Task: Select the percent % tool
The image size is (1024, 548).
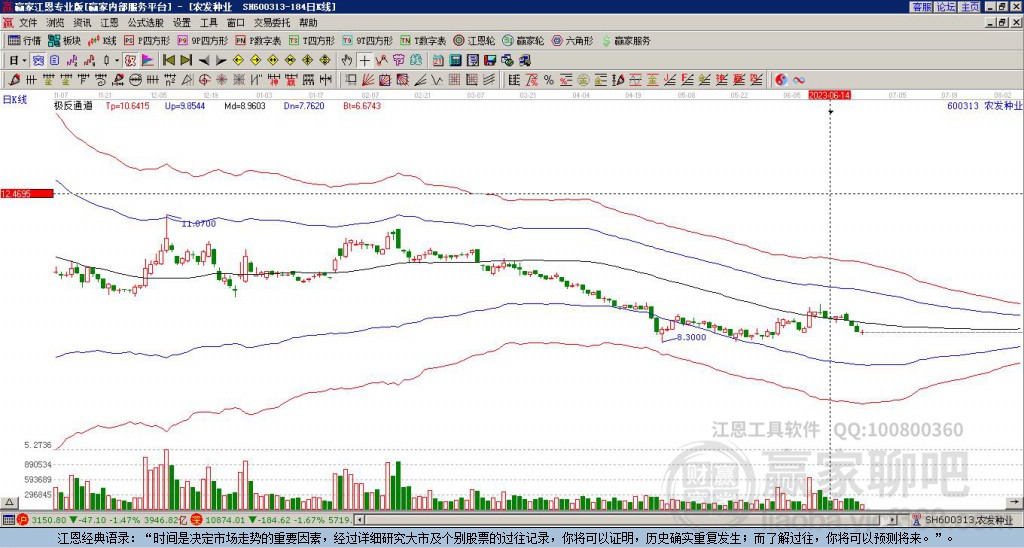Action: point(549,80)
